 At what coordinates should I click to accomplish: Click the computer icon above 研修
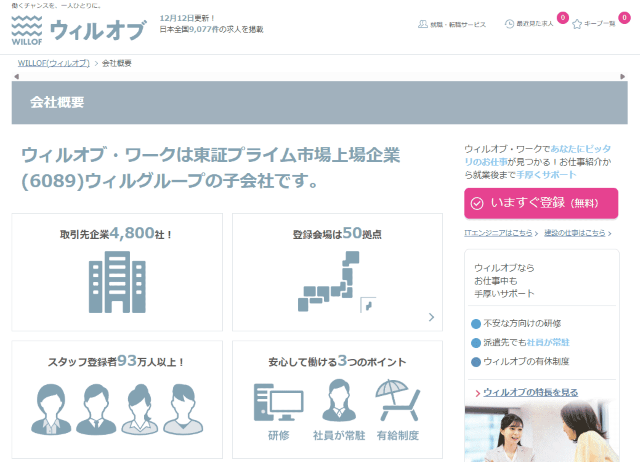pos(278,402)
